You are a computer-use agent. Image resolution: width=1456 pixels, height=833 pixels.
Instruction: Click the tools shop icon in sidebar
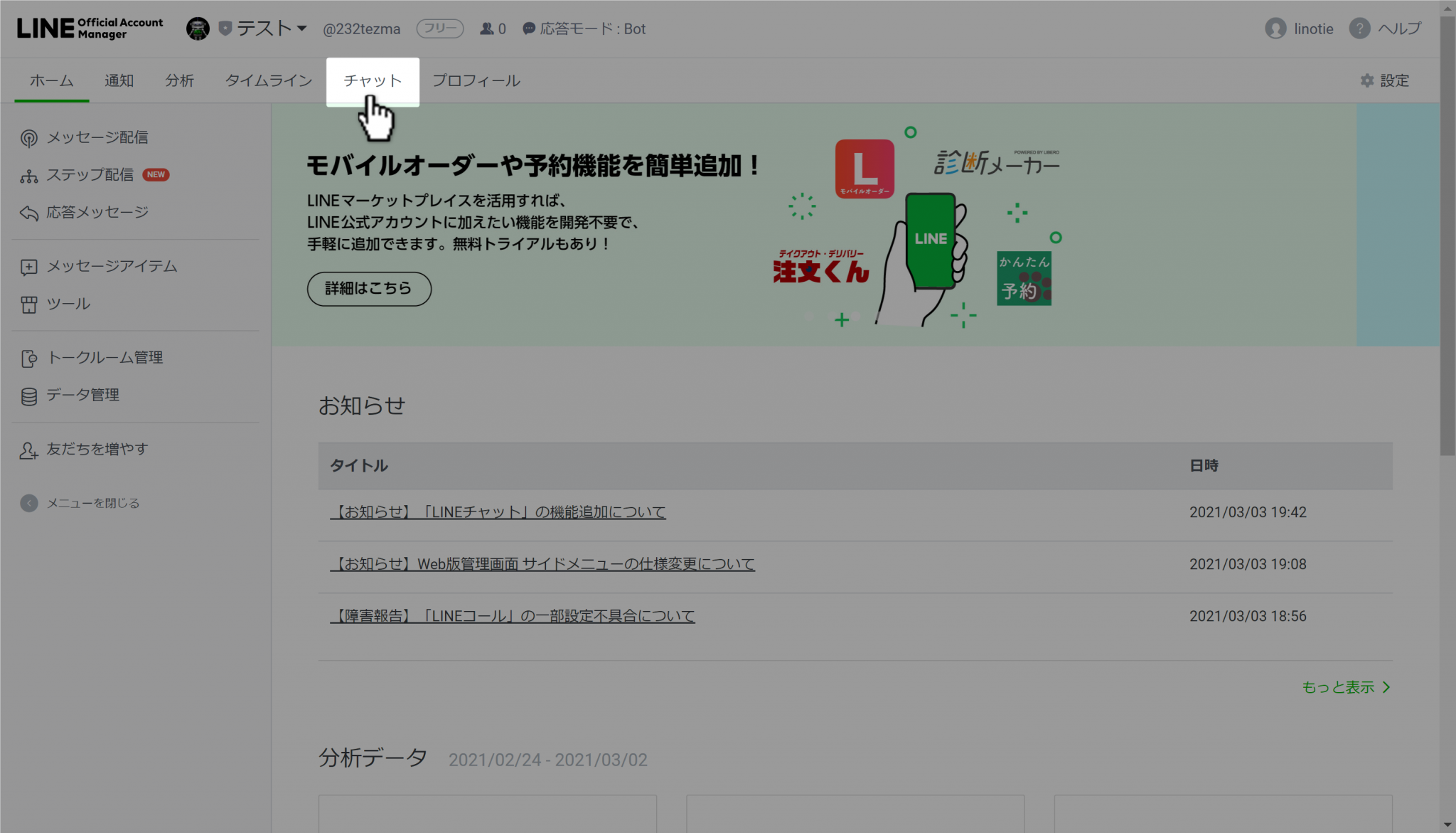click(x=28, y=304)
